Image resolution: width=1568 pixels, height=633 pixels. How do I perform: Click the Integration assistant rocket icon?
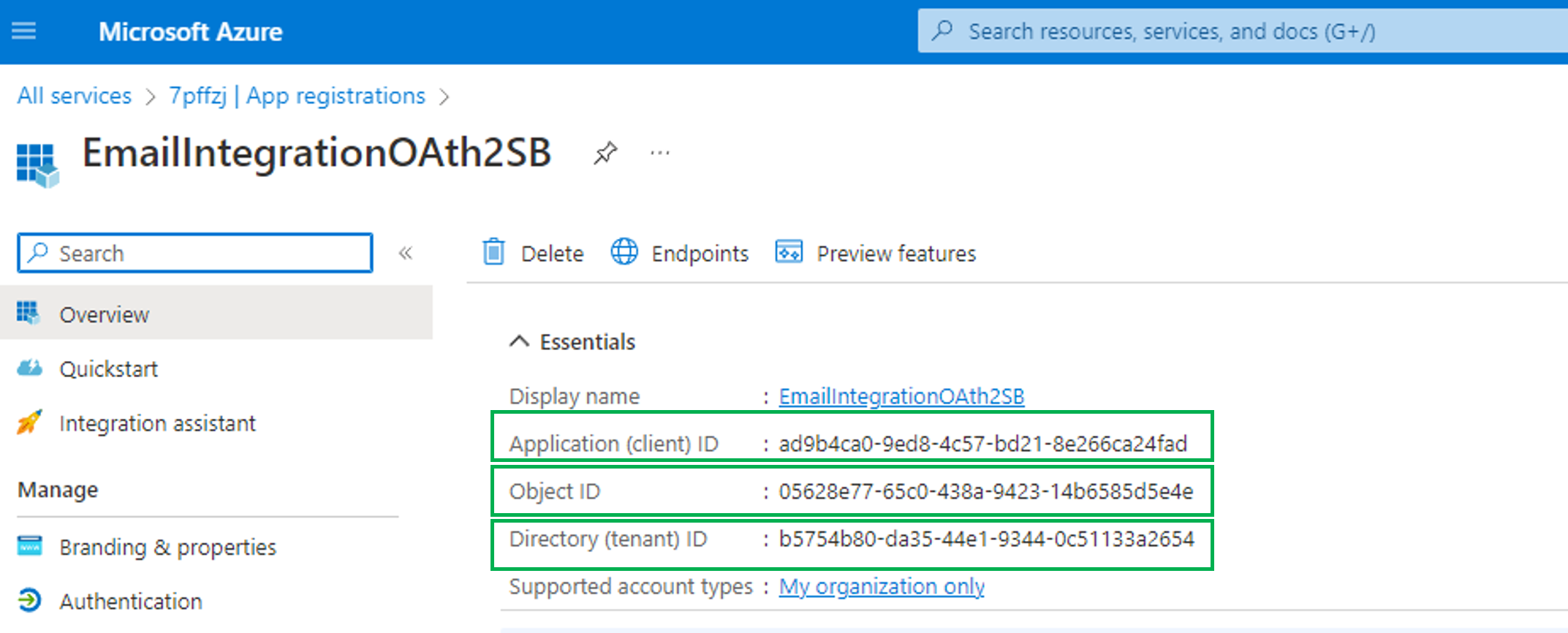29,422
